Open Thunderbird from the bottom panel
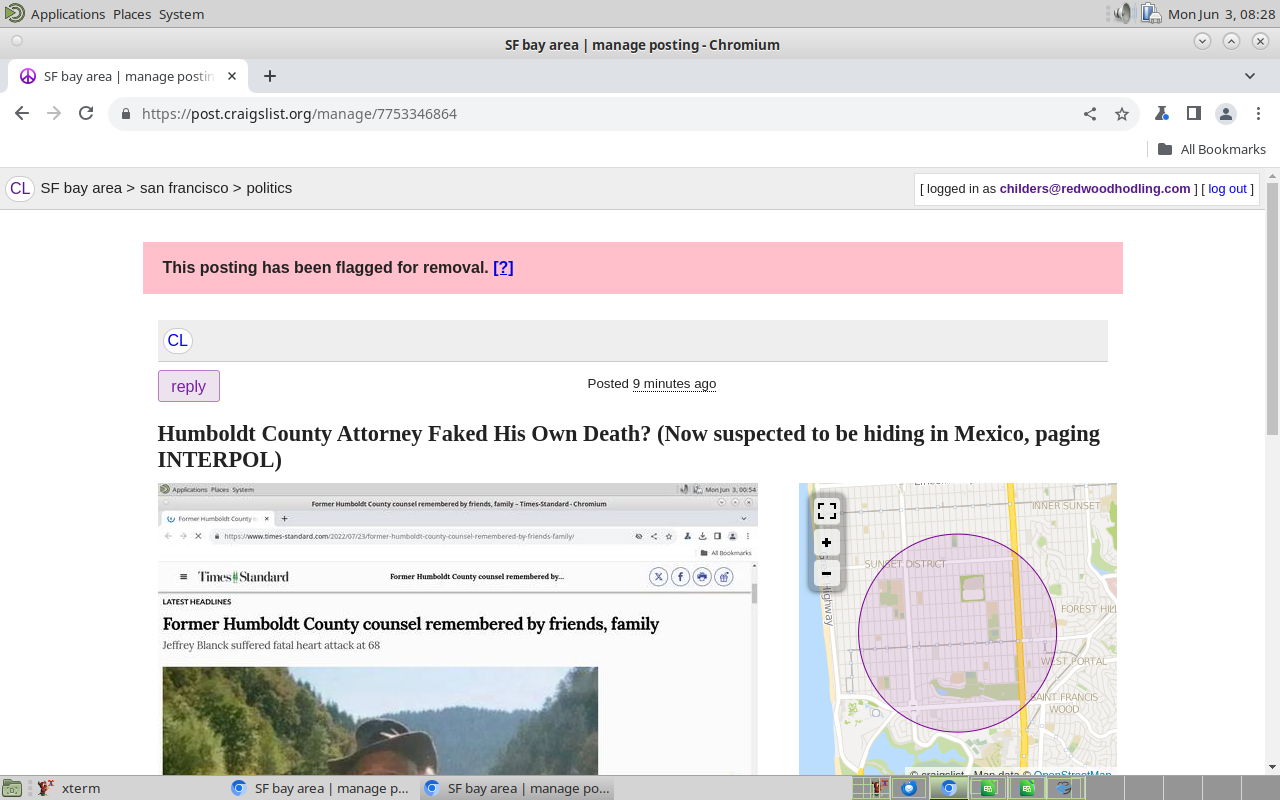1280x800 pixels. point(909,788)
